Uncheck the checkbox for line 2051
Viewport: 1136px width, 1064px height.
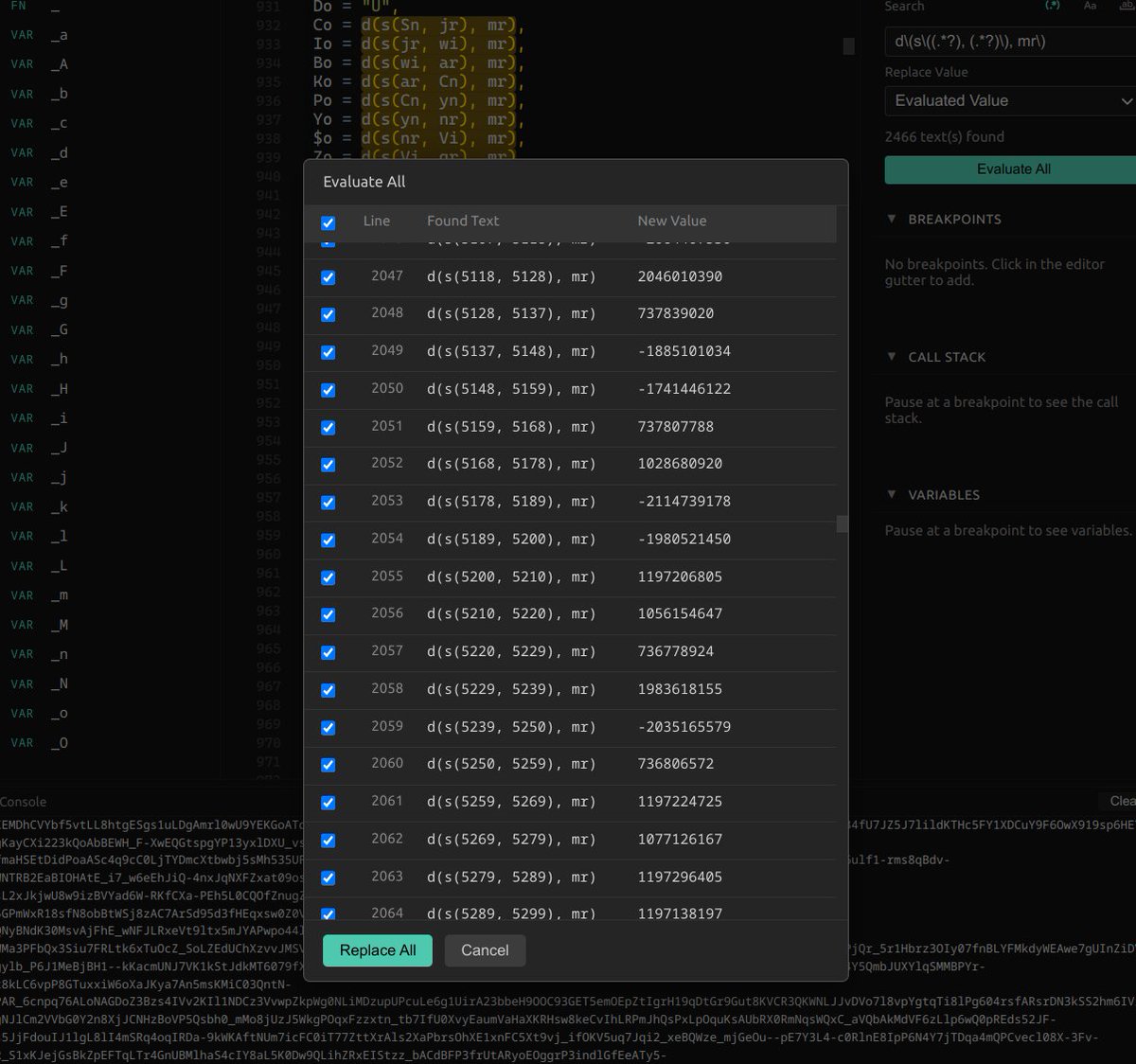click(328, 428)
